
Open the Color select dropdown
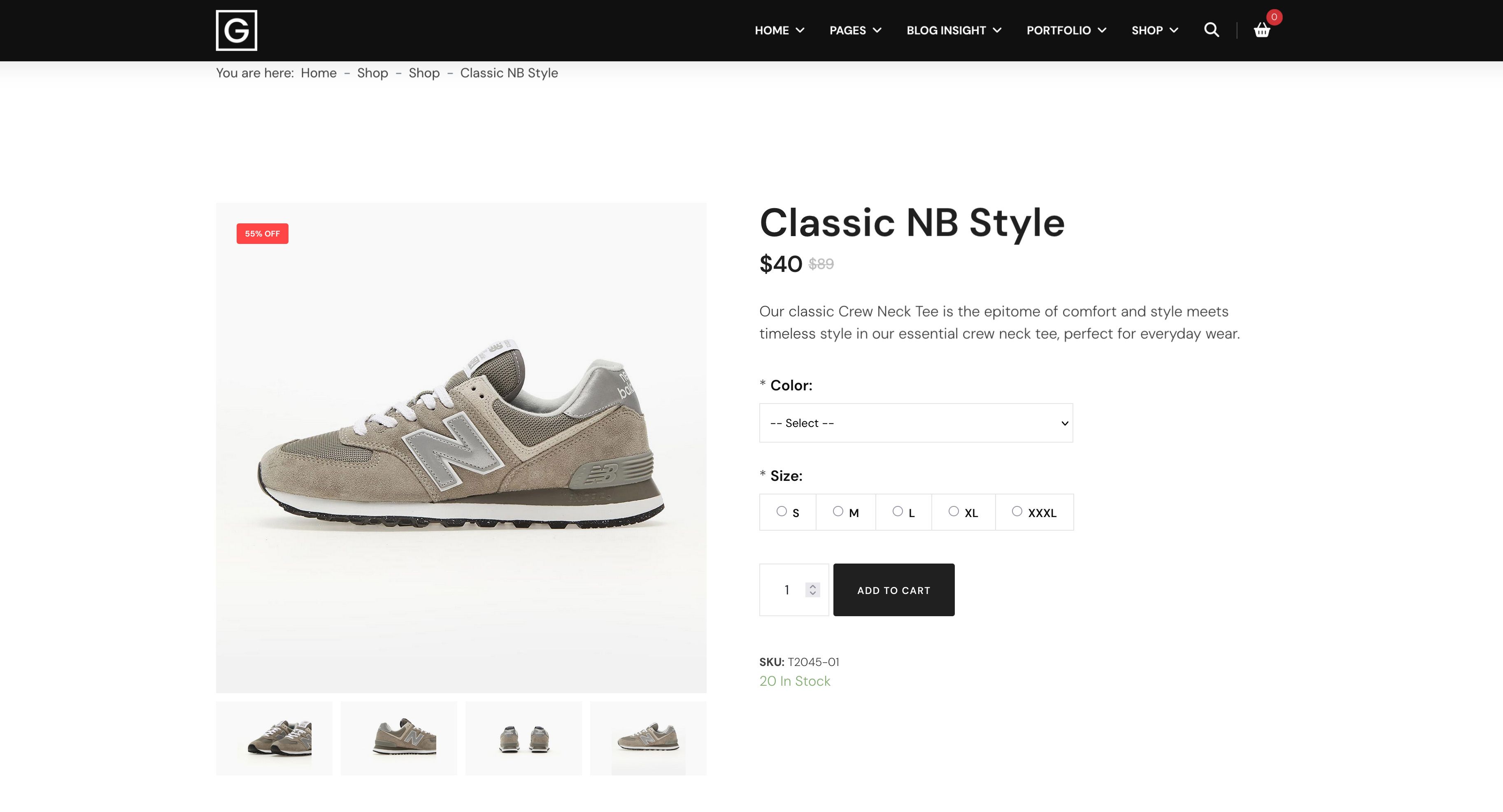(x=915, y=423)
